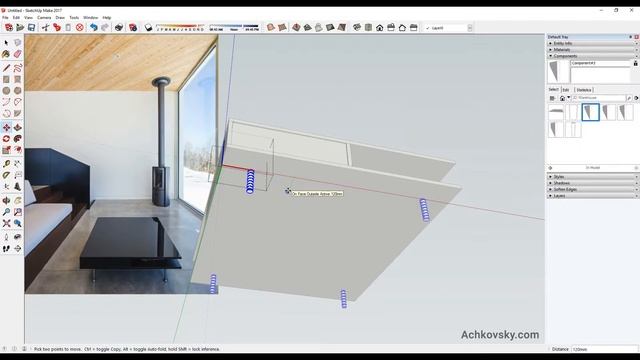Click the Zoom Extents tool
Image resolution: width=640 pixels, height=360 pixels.
[6, 223]
